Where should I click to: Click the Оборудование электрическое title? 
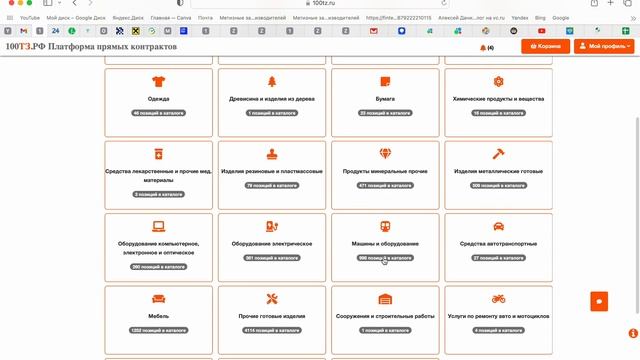coord(272,244)
